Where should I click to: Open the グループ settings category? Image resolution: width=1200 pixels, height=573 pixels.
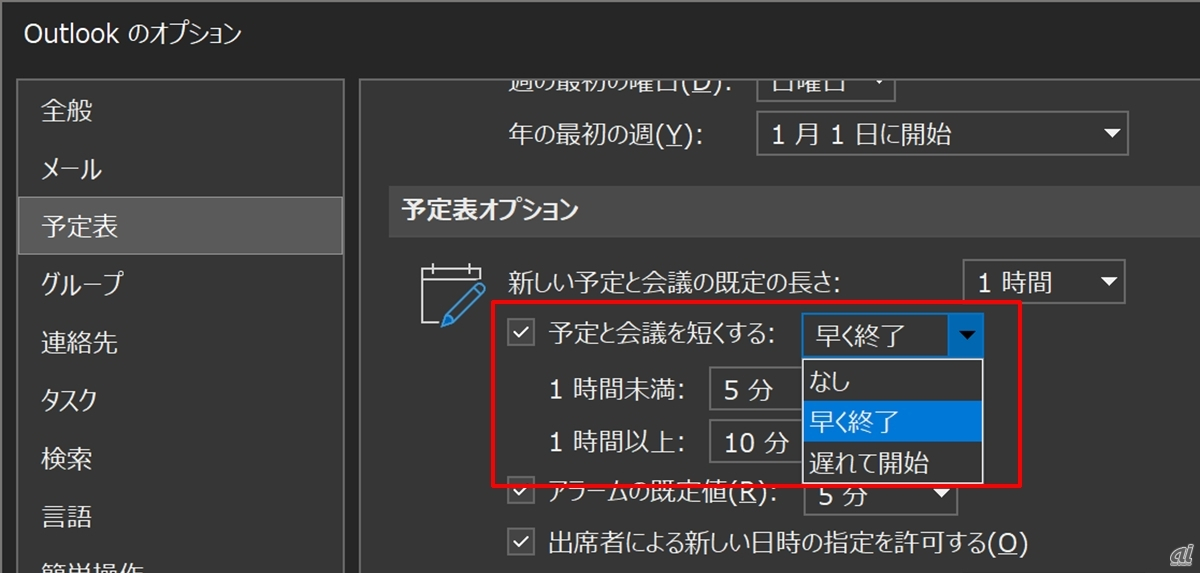coord(181,283)
